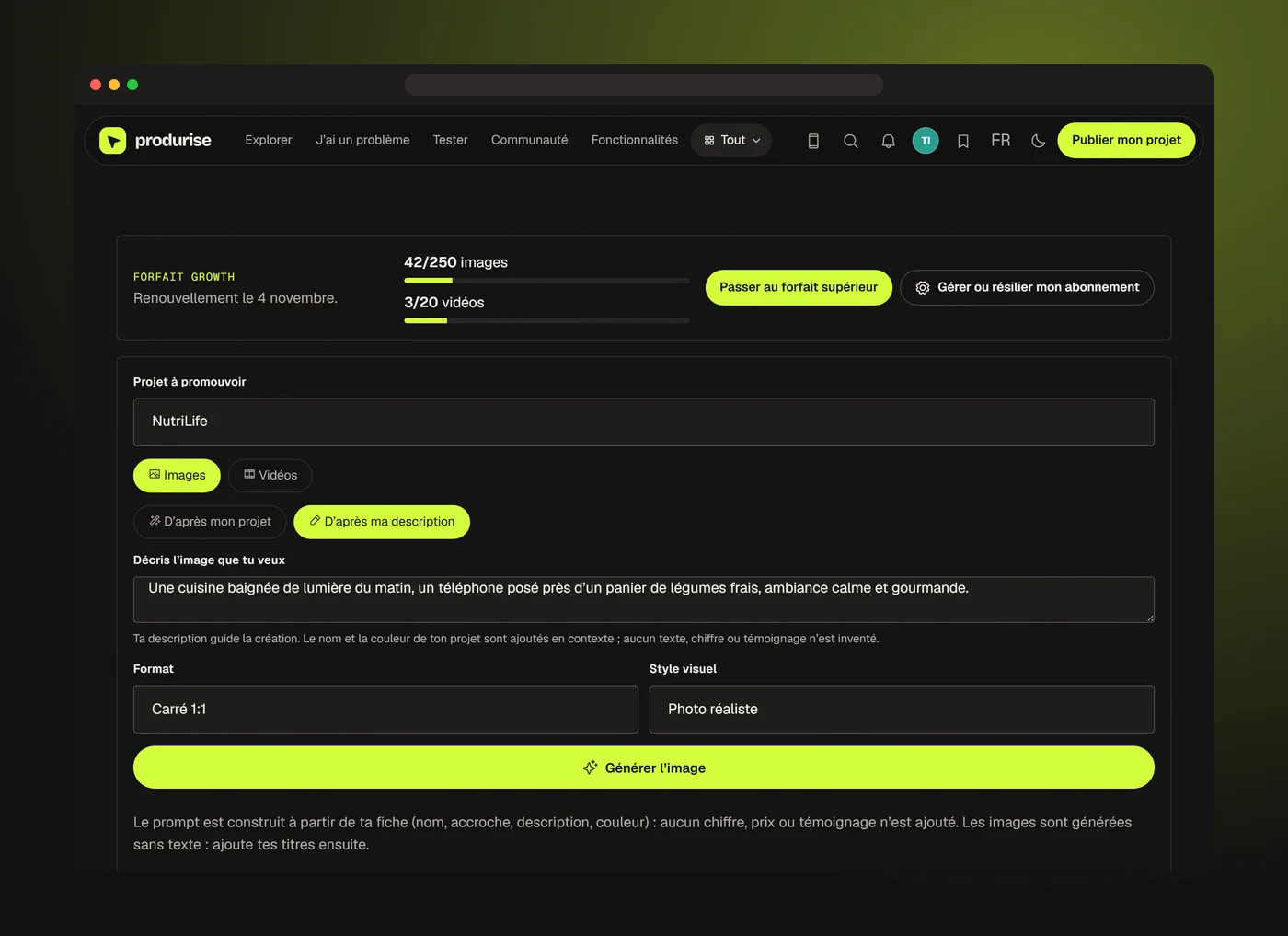Open J'ai un problème menu item
This screenshot has width=1288, height=936.
[362, 140]
